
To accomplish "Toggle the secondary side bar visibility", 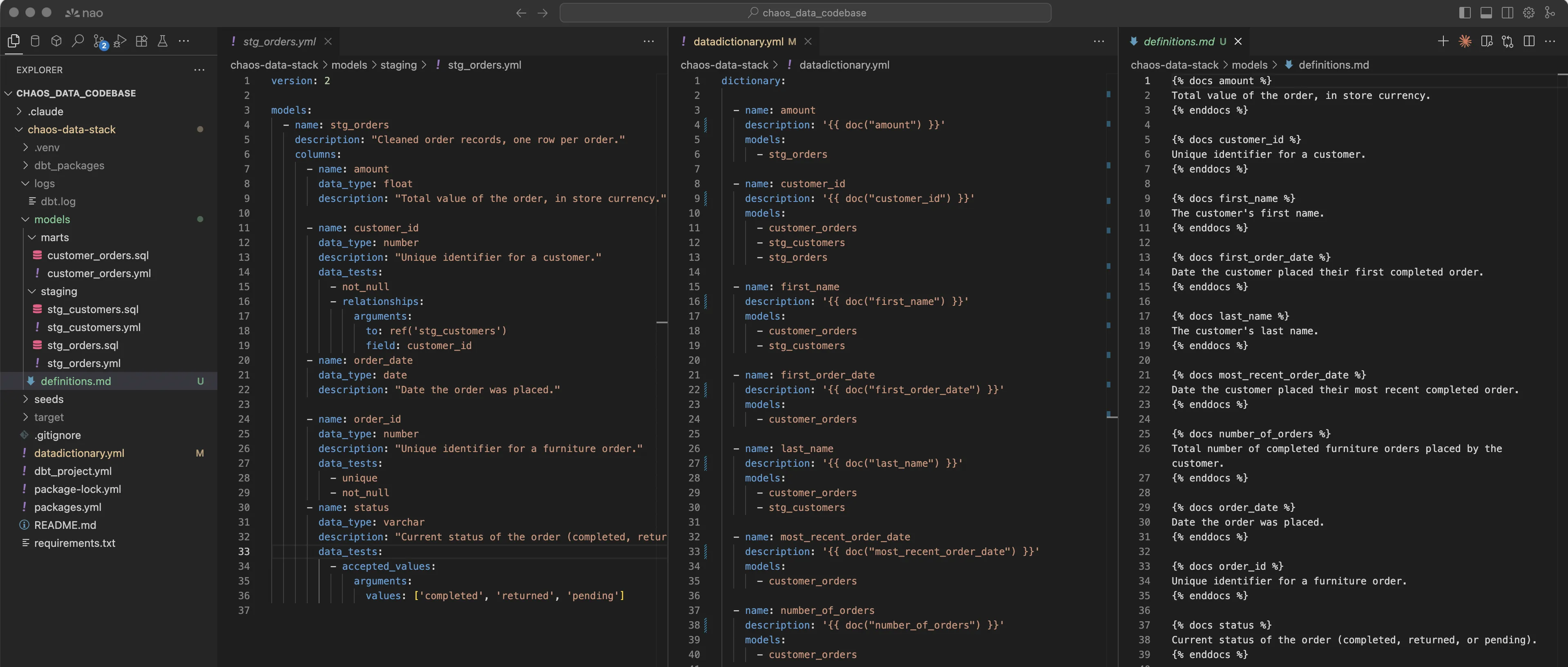I will (x=1508, y=13).
